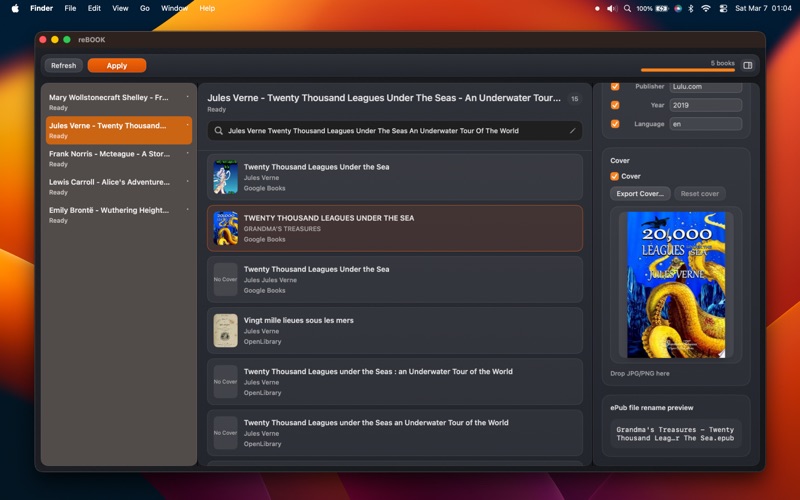The width and height of the screenshot is (800, 500).
Task: Select first Twenty Thousand Leagues result by Jules Verne
Action: tap(395, 177)
